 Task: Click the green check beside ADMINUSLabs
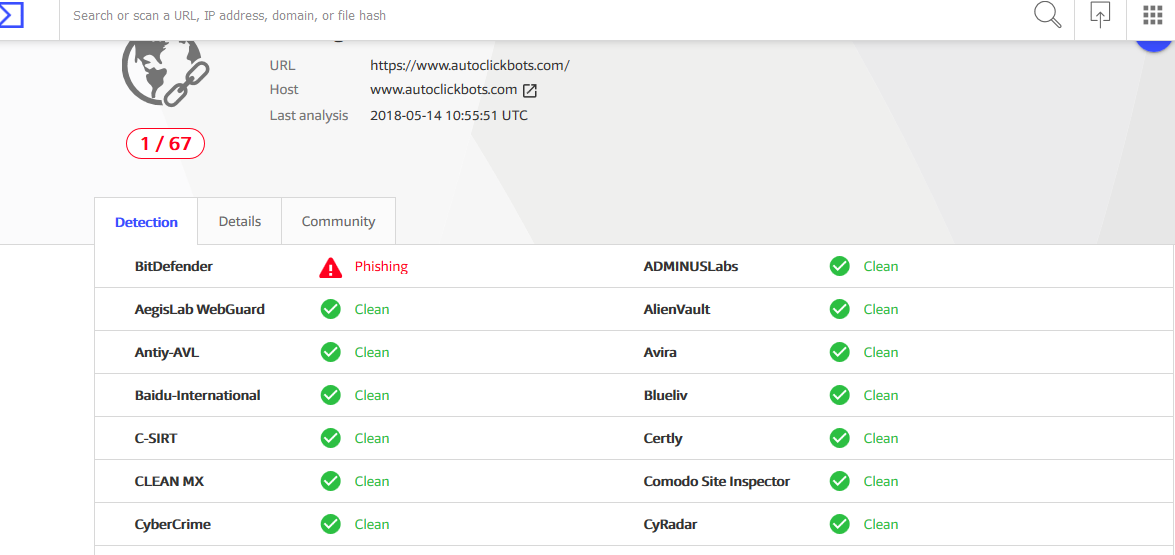839,266
